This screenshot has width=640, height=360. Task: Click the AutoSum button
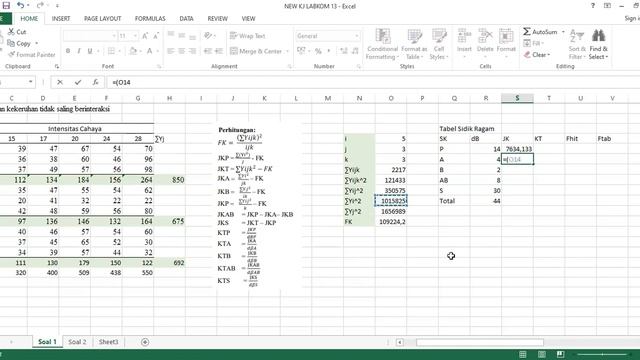coord(540,31)
